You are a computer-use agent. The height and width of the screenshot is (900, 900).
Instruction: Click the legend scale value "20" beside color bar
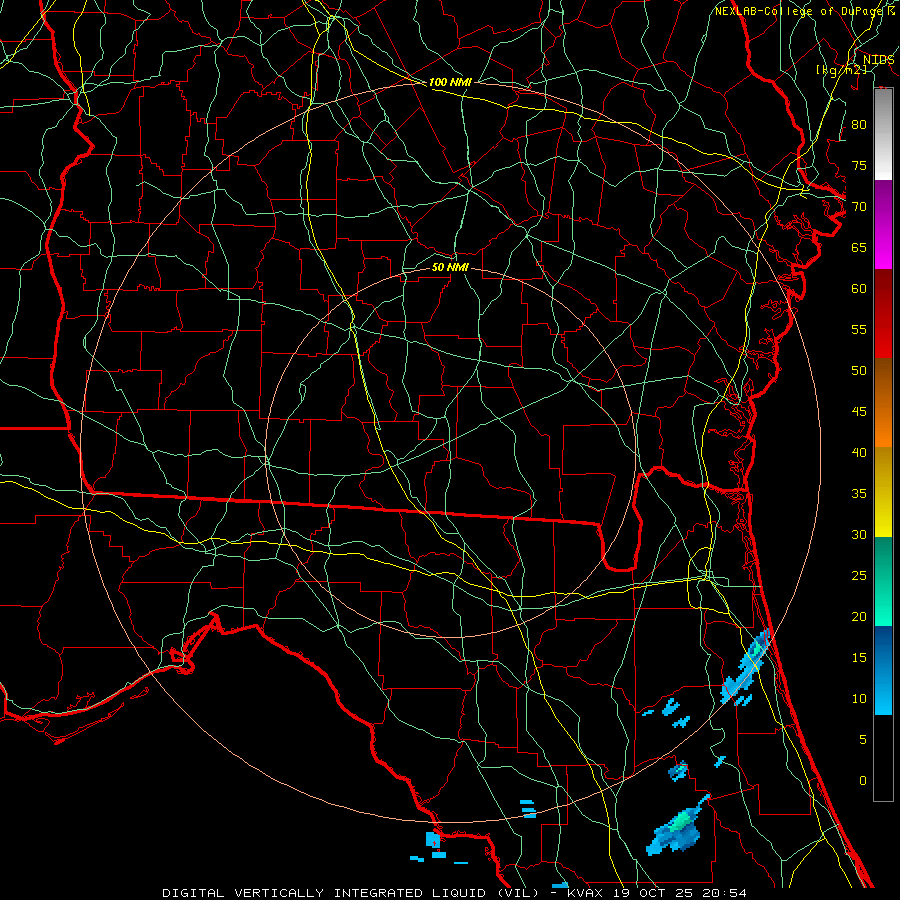coord(859,616)
